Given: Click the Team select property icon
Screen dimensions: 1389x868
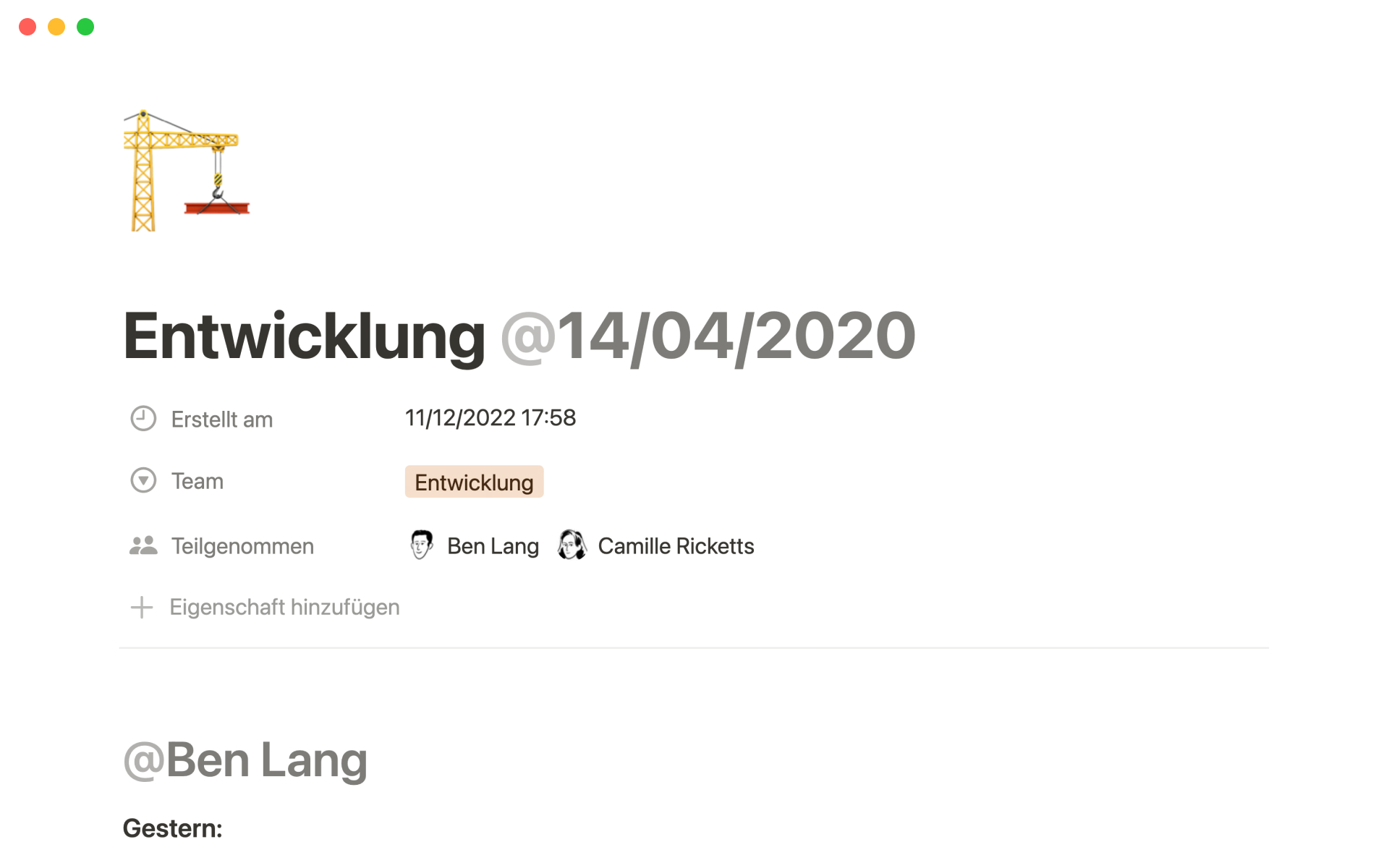Looking at the screenshot, I should coord(143,481).
